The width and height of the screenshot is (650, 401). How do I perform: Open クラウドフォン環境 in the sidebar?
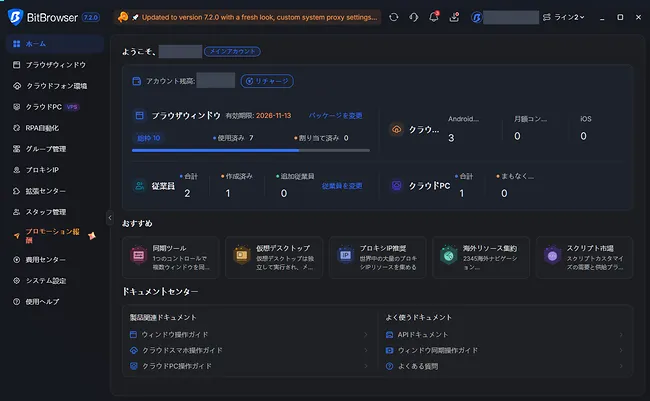click(55, 86)
